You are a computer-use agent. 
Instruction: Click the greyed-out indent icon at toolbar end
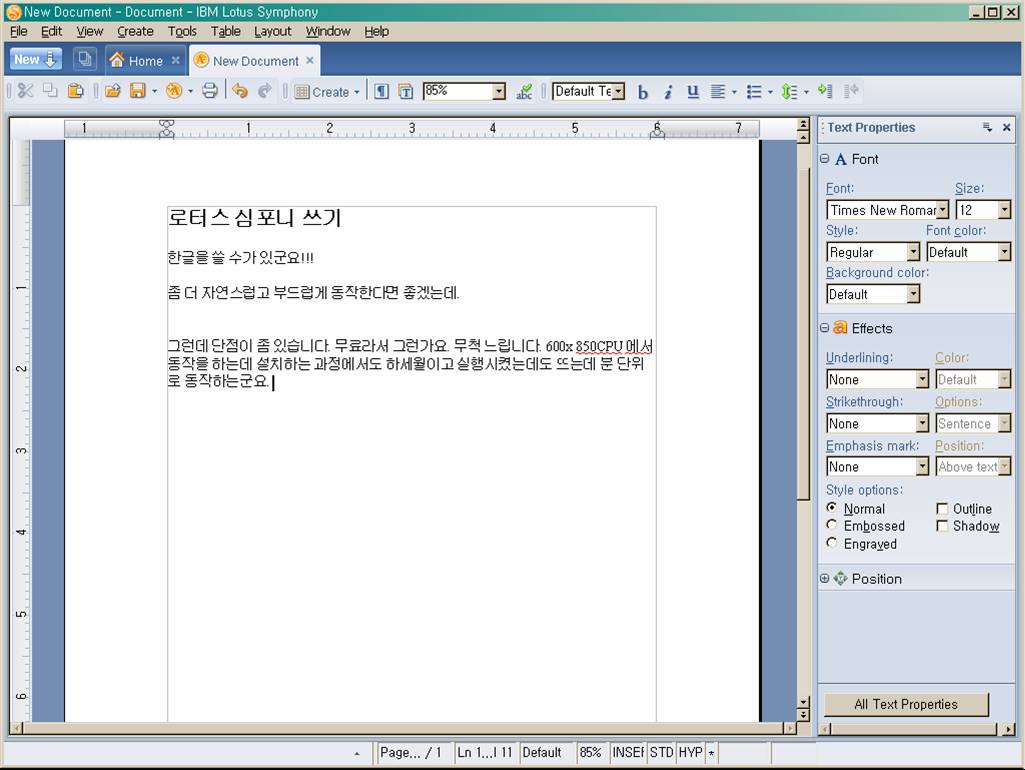tap(851, 92)
